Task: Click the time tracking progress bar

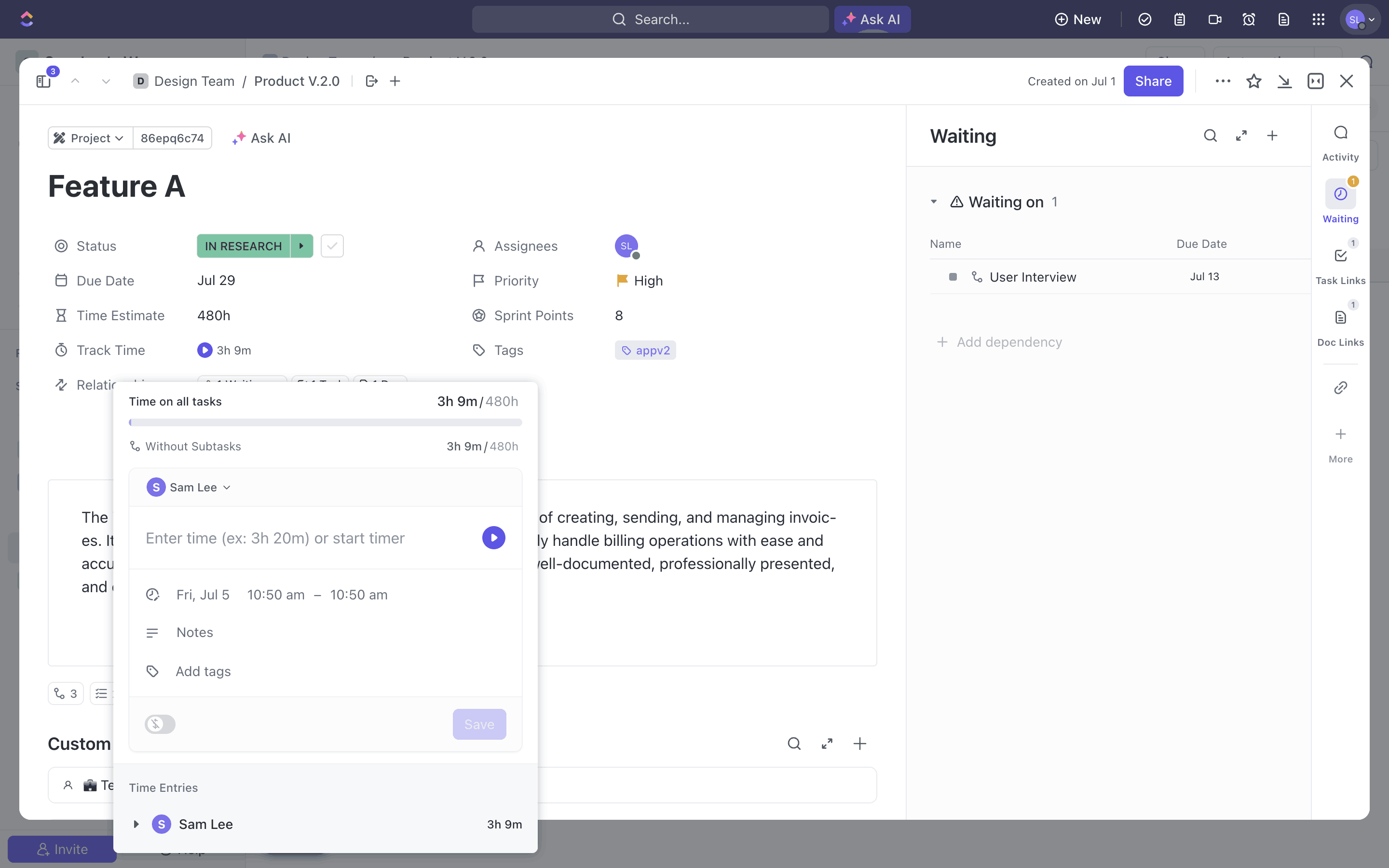Action: pos(326,422)
